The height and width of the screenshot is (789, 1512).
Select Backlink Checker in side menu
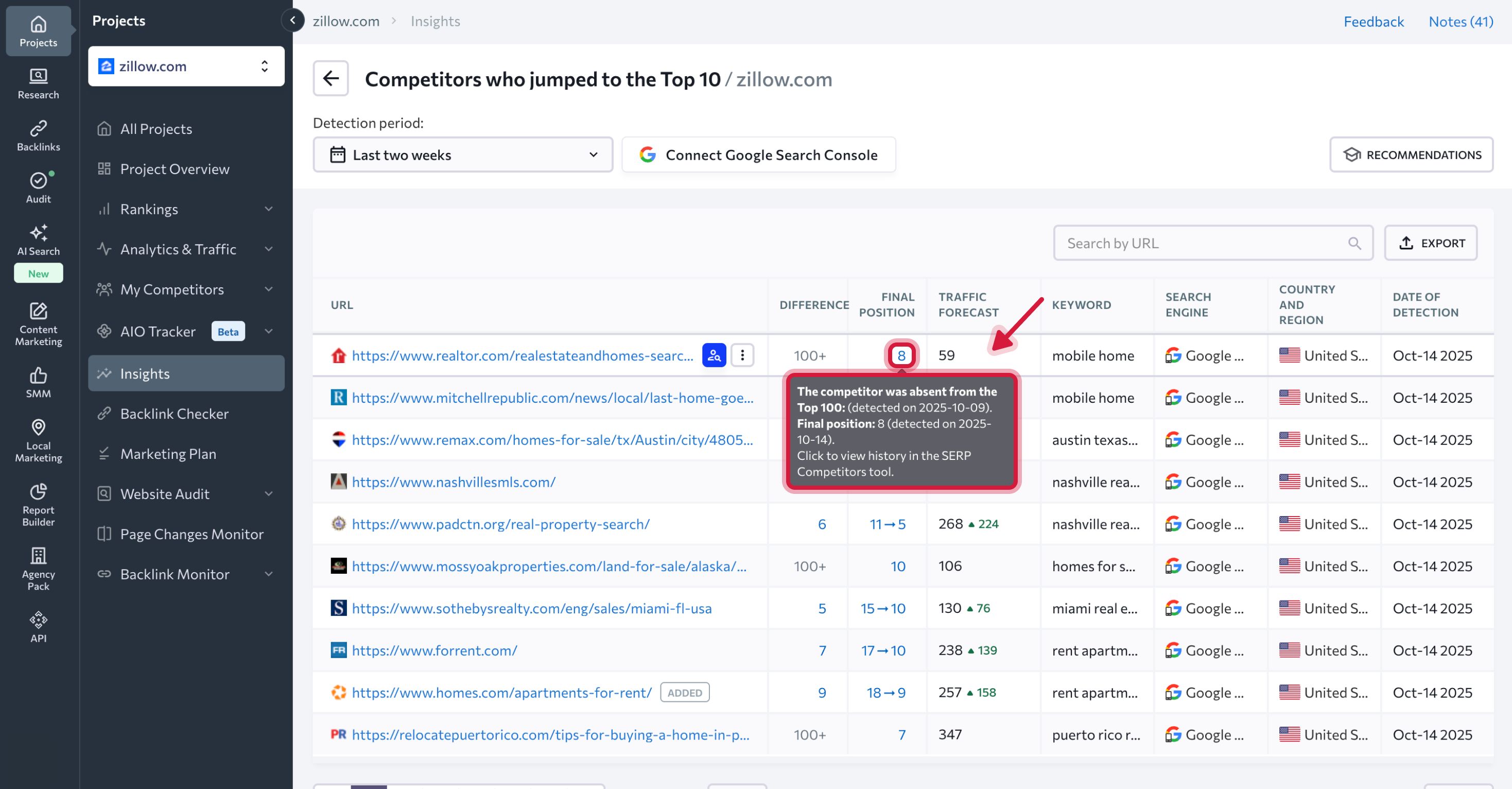(x=175, y=413)
